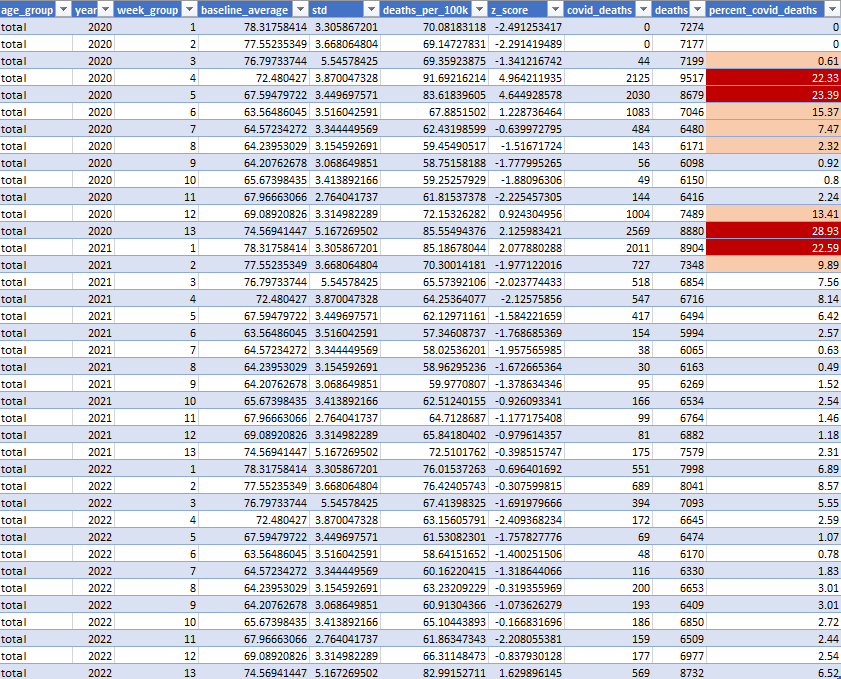Screen dimensions: 841x679
Task: Click deaths_per_100k value 67.8851502
Action: pyautogui.click(x=458, y=112)
